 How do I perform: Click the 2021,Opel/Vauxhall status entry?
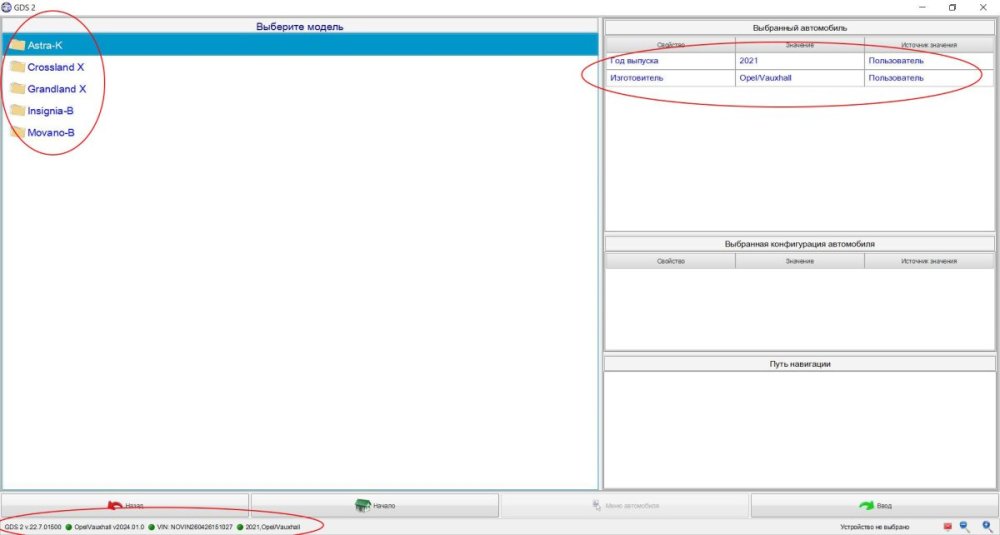click(x=272, y=527)
